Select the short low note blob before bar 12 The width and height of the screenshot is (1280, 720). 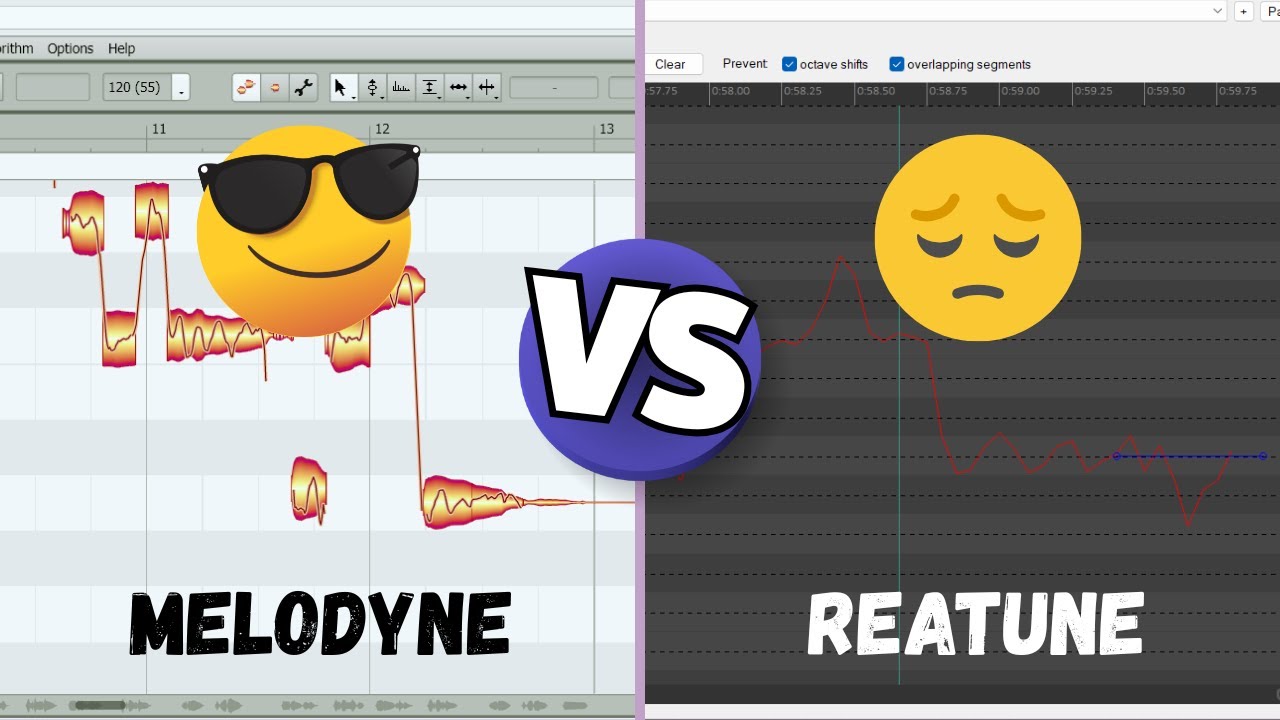[308, 488]
